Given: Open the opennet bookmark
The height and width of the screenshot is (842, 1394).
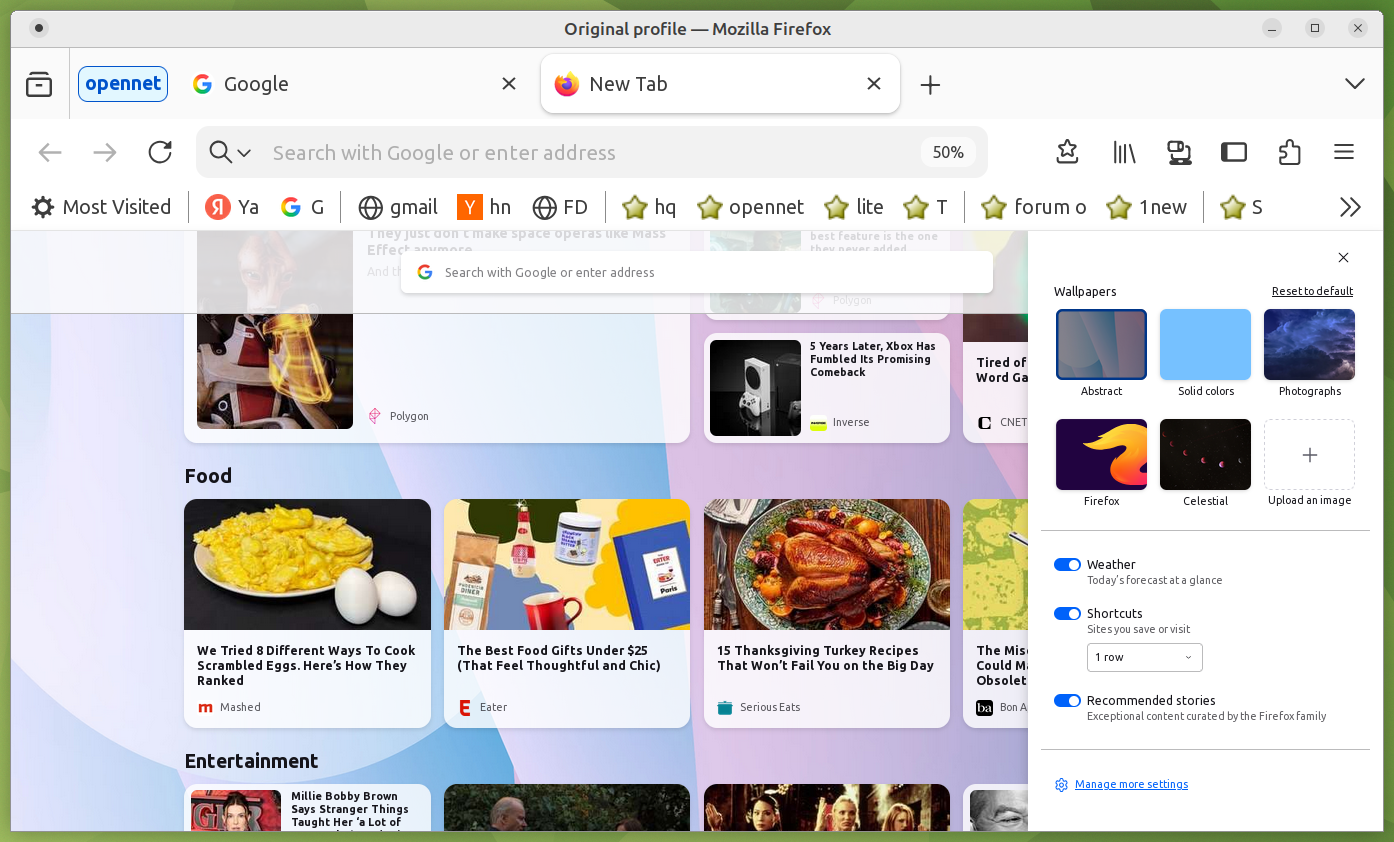Looking at the screenshot, I should tap(751, 207).
